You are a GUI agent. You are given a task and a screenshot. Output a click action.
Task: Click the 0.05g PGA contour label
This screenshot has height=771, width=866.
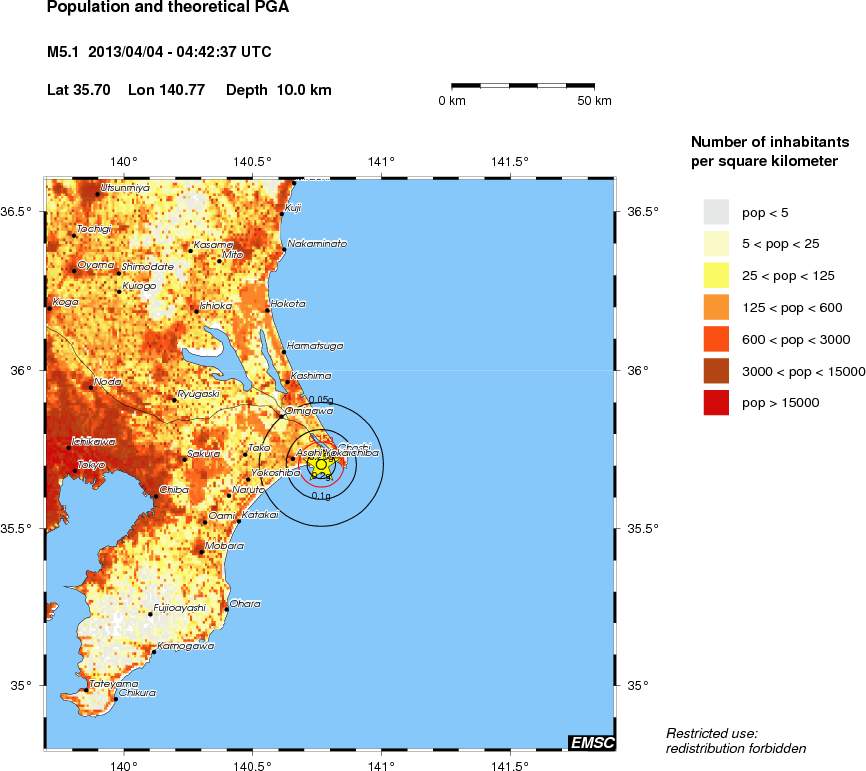pos(320,400)
